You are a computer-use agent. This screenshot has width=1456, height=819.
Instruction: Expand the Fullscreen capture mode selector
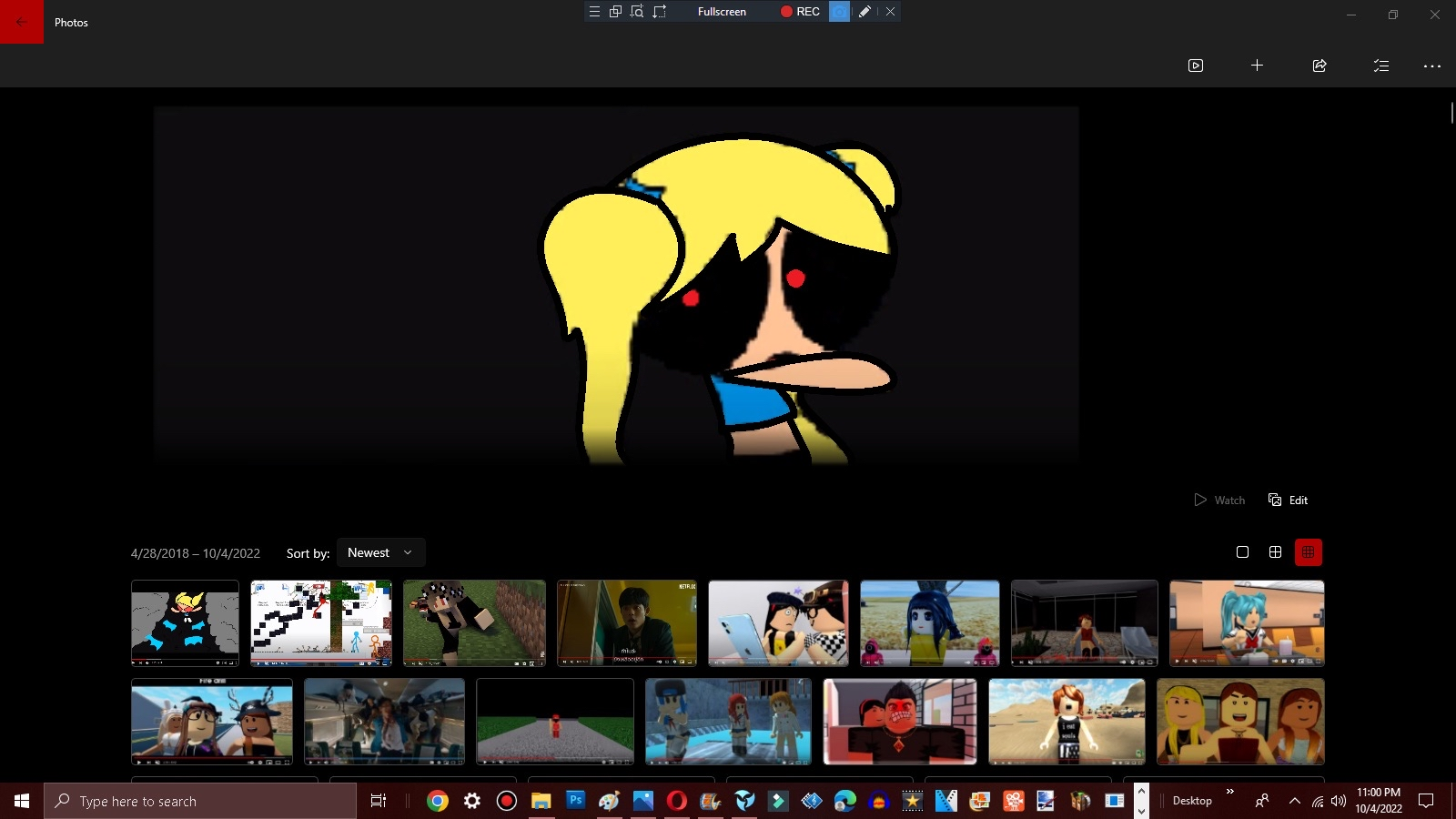click(x=722, y=12)
